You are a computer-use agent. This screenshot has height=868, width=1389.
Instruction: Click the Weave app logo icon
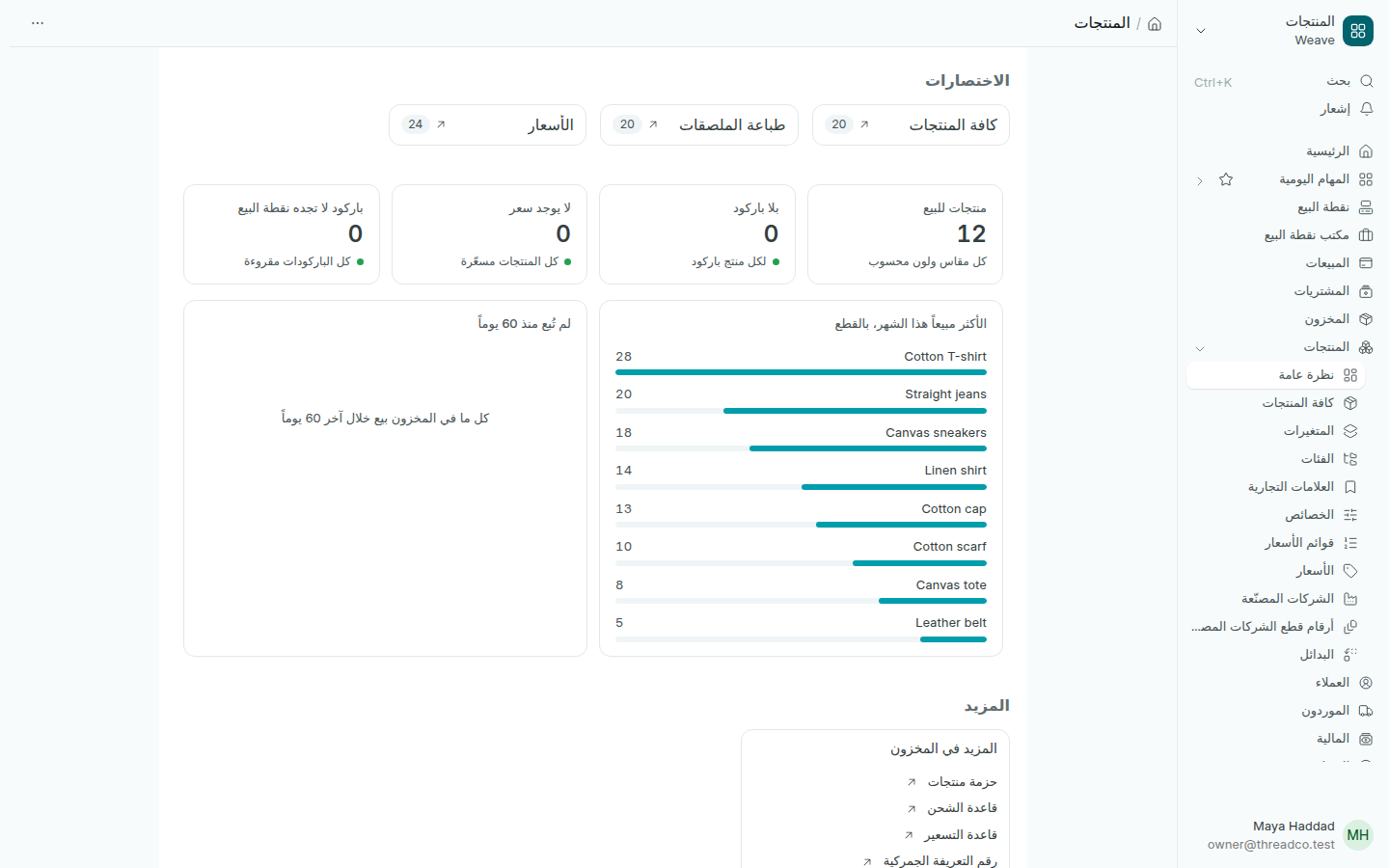click(1358, 31)
